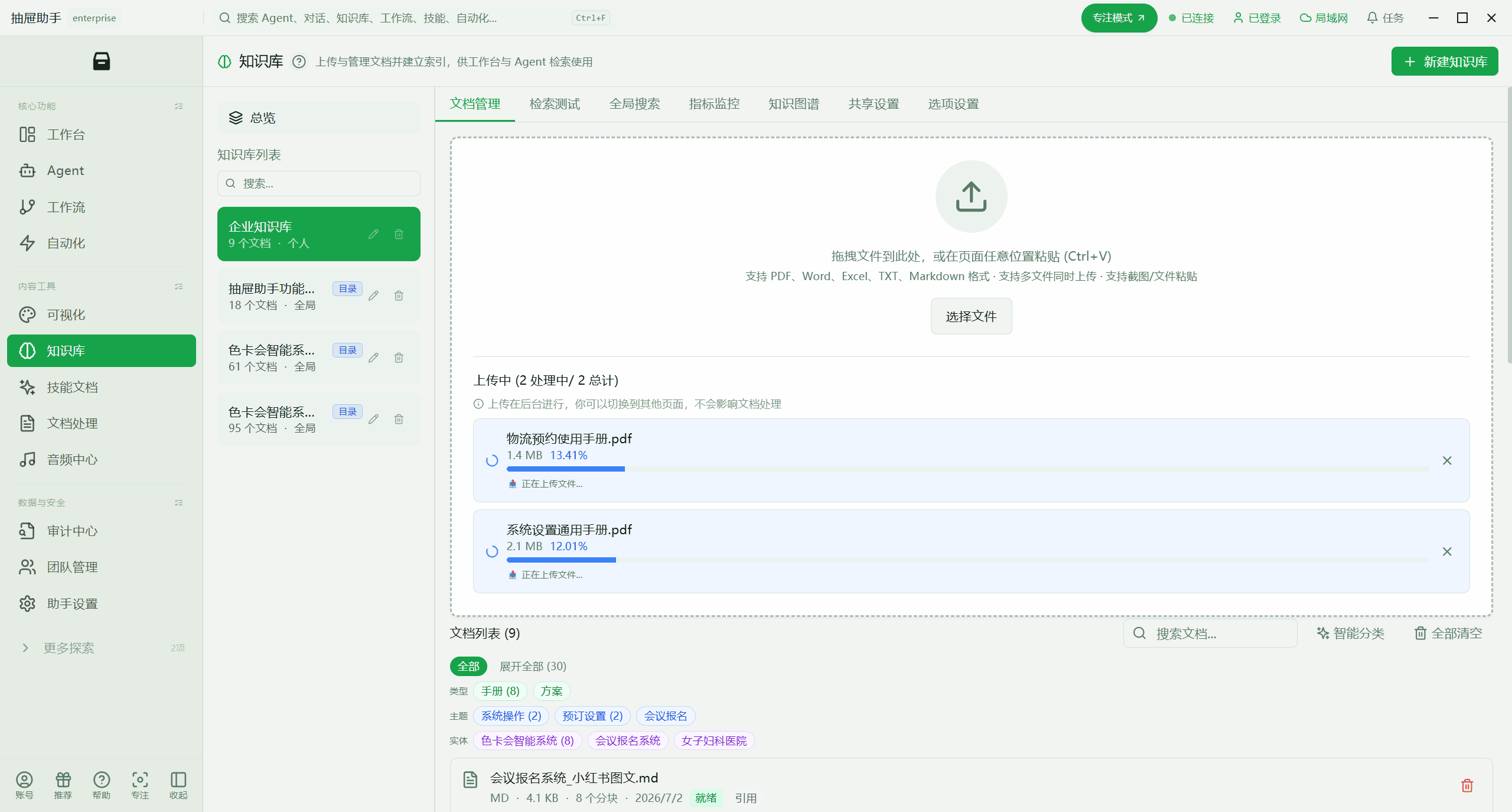
Task: Click progress bar of 物流预约使用手册.pdf
Action: (967, 469)
